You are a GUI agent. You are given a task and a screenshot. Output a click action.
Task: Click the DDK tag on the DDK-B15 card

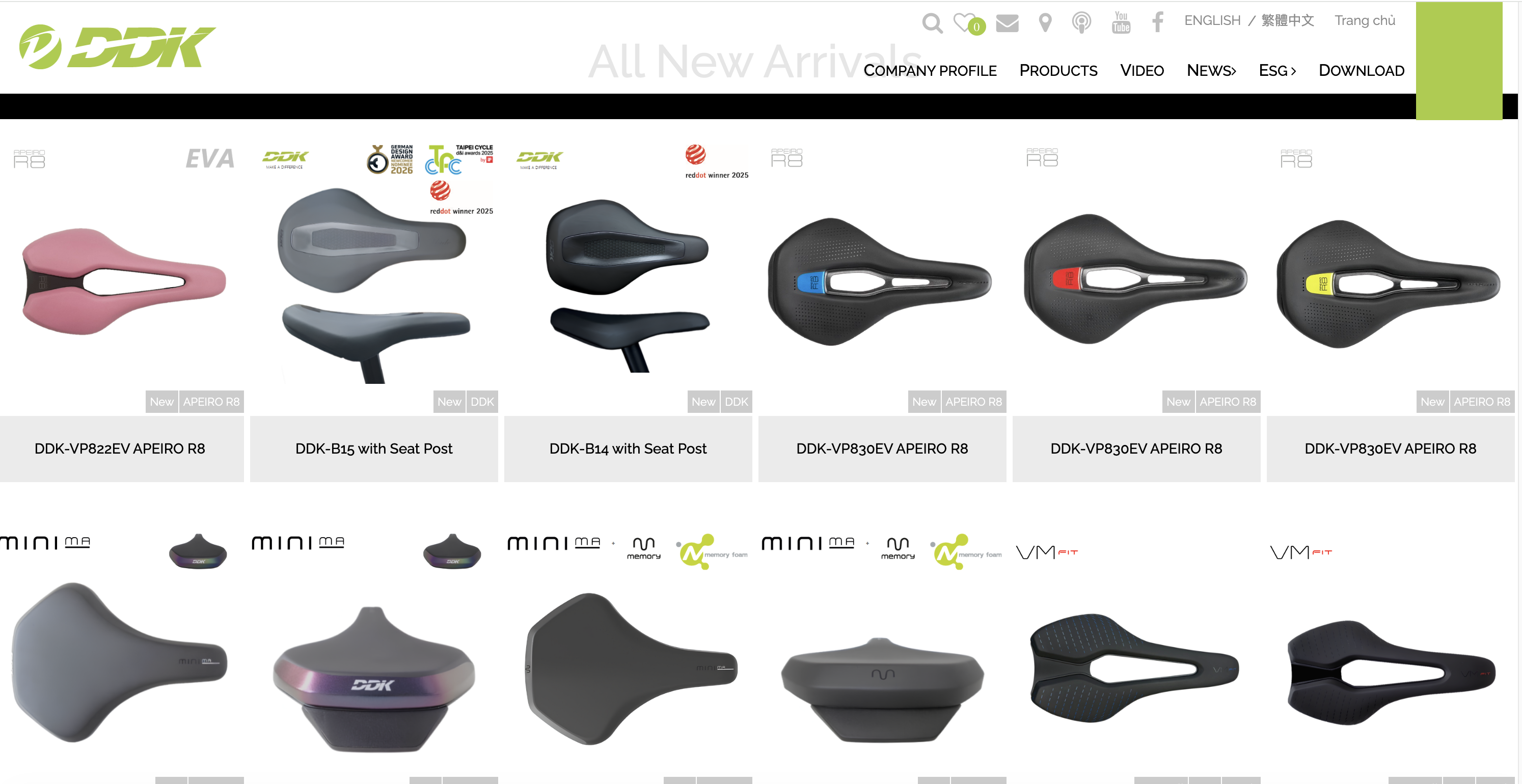click(482, 402)
